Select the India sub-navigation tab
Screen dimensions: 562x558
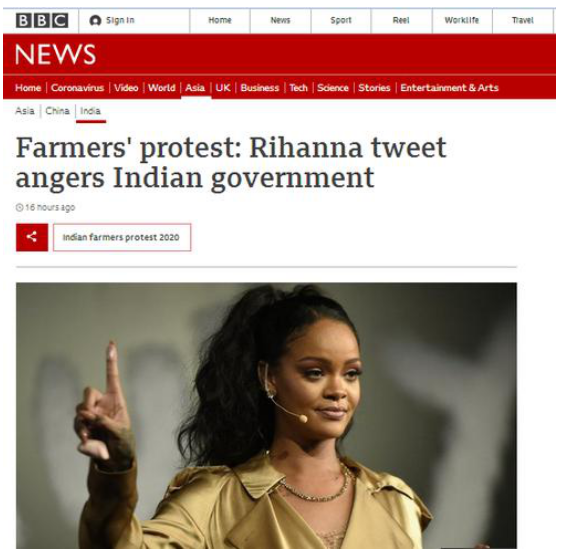click(90, 111)
